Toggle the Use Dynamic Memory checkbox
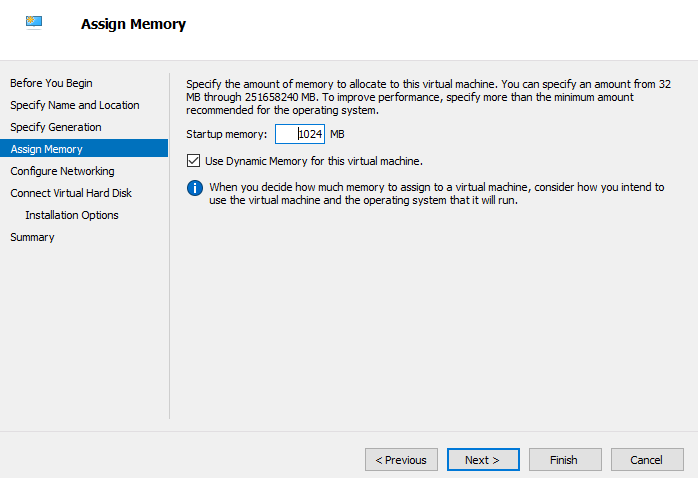Image resolution: width=698 pixels, height=478 pixels. (194, 160)
